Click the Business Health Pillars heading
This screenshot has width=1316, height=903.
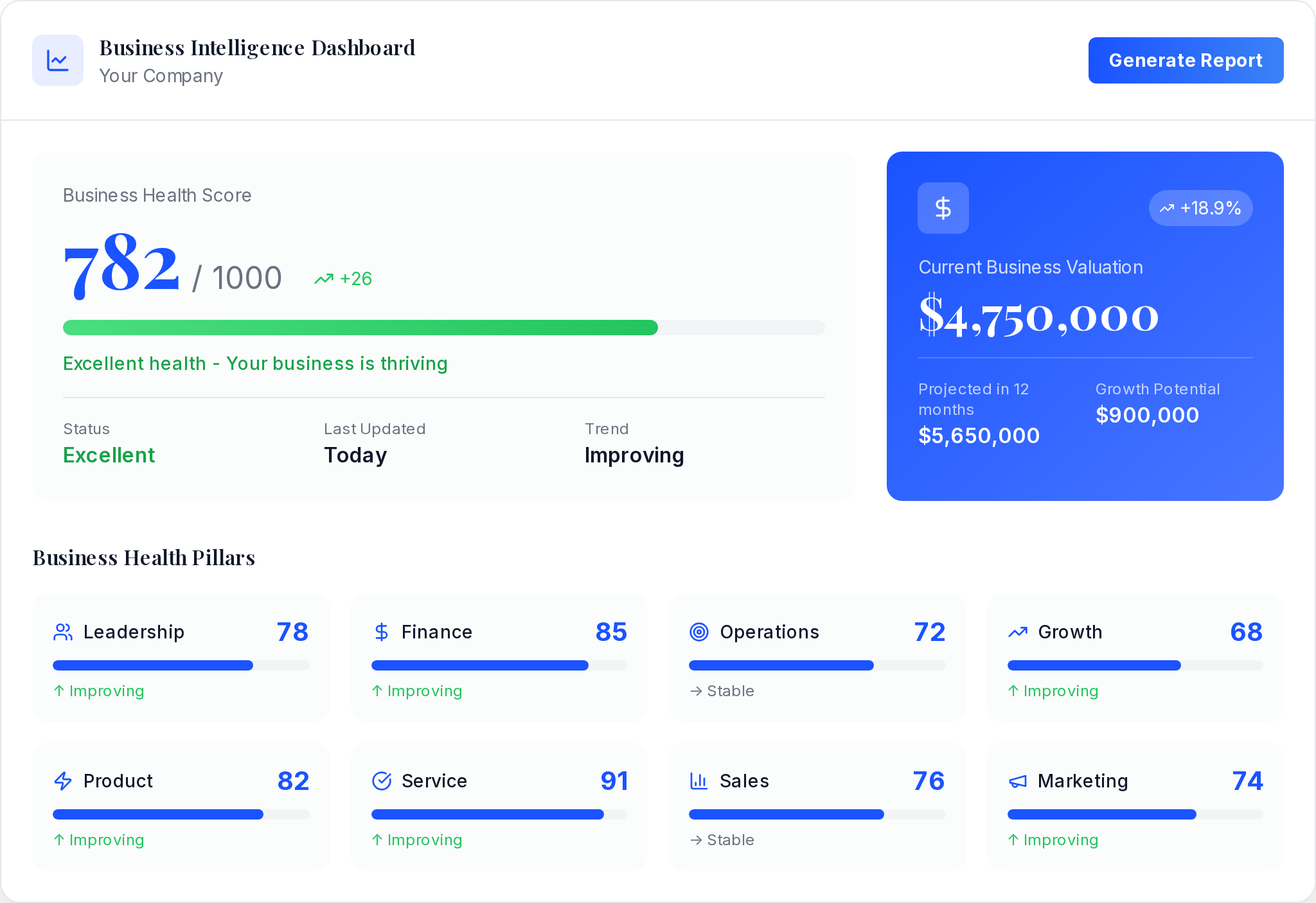(x=144, y=557)
